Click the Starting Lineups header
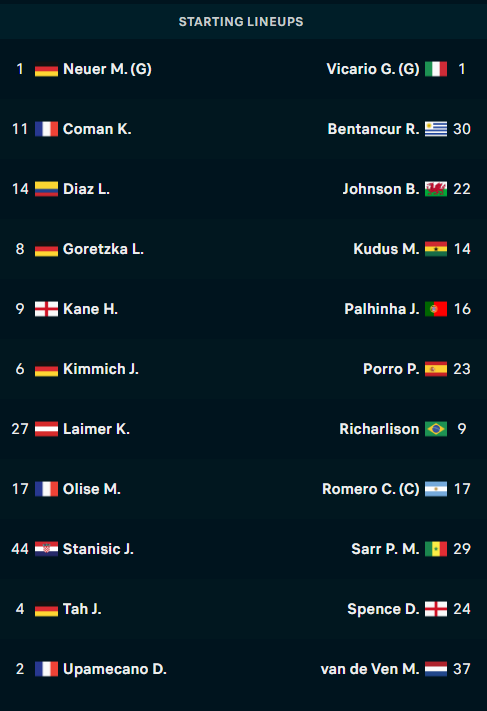487x711 pixels. click(241, 22)
